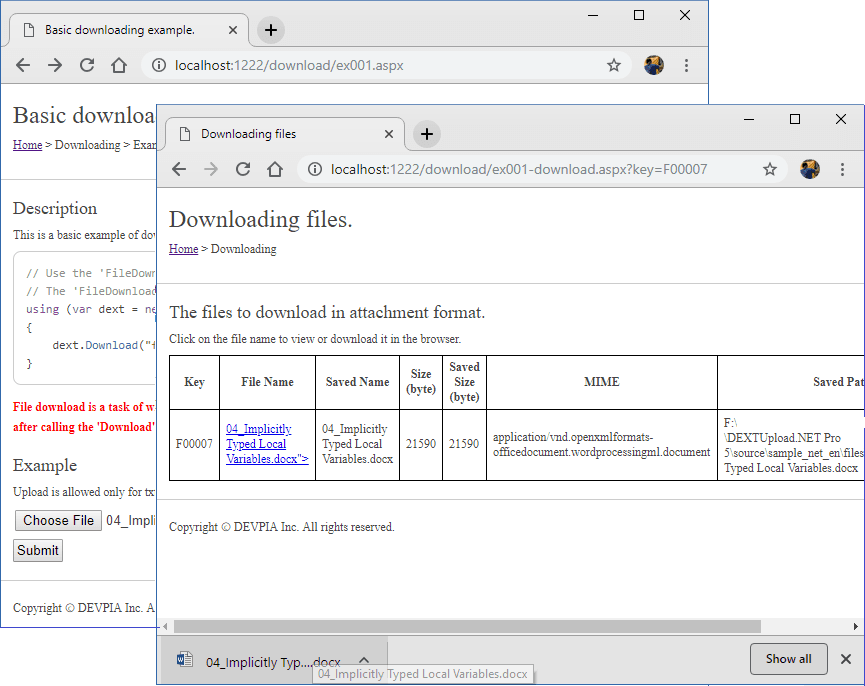Click dext.Download code line in example
865x686 pixels.
[x=104, y=345]
